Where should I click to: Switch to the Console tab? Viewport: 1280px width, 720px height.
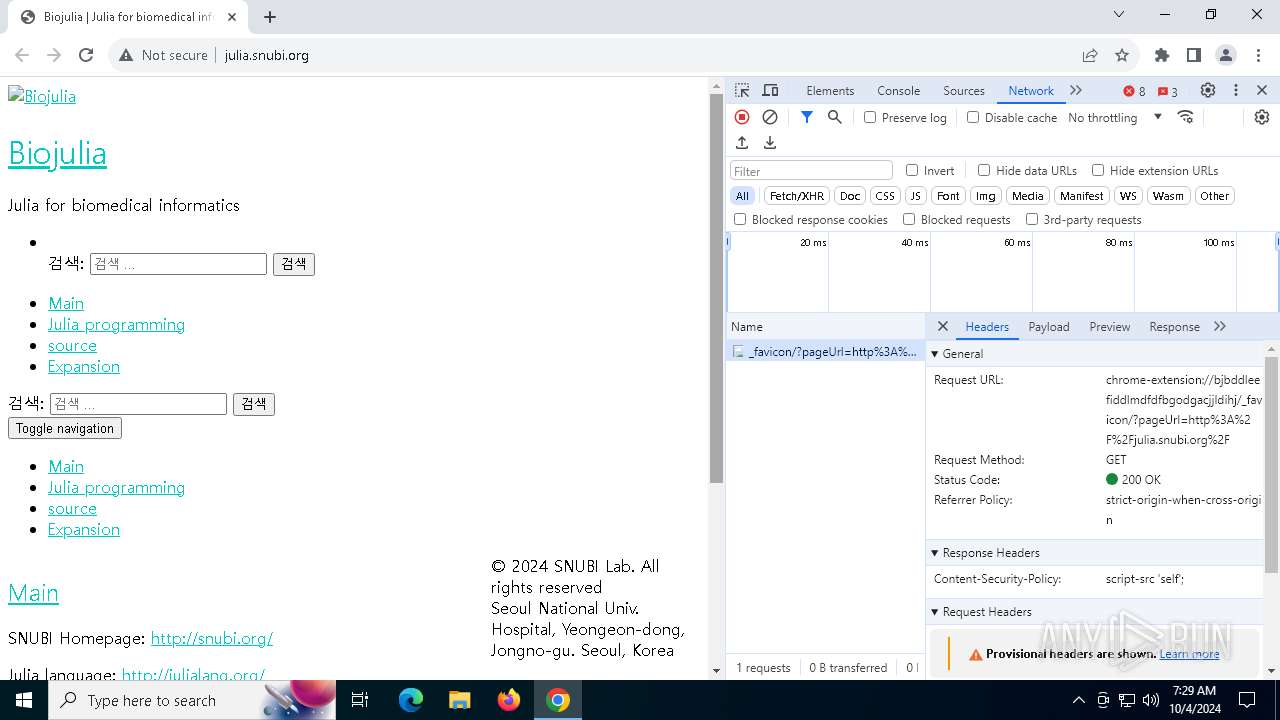click(898, 91)
